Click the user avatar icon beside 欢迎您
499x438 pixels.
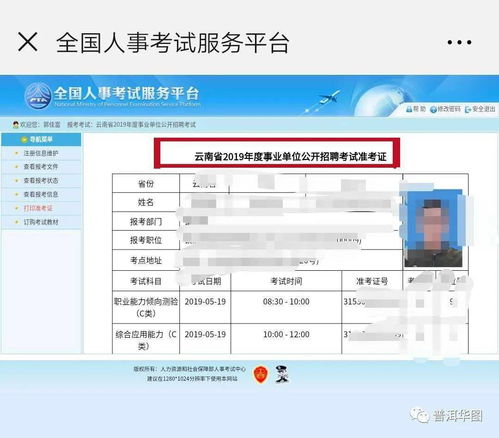16,125
